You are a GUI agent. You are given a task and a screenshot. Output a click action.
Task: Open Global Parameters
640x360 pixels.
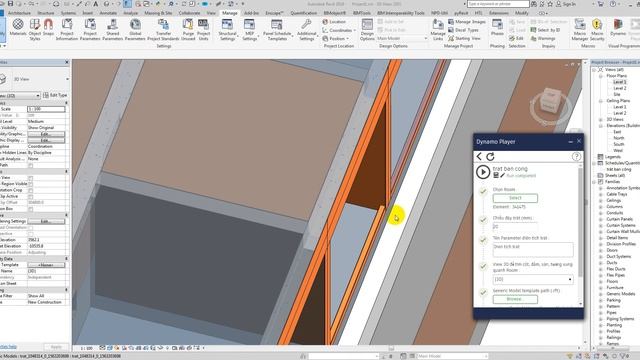point(135,29)
